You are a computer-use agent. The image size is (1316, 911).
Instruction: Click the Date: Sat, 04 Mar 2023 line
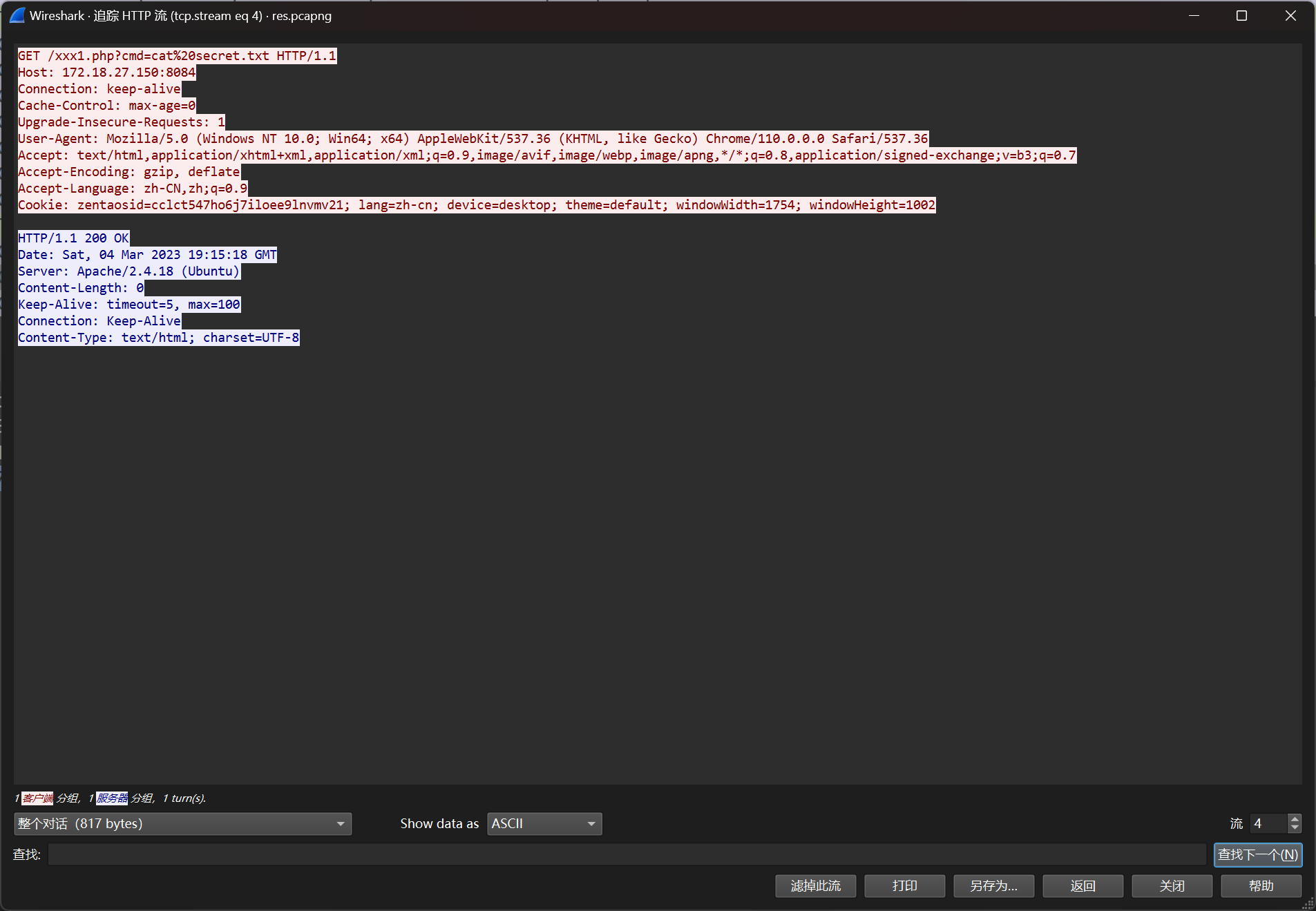point(147,255)
